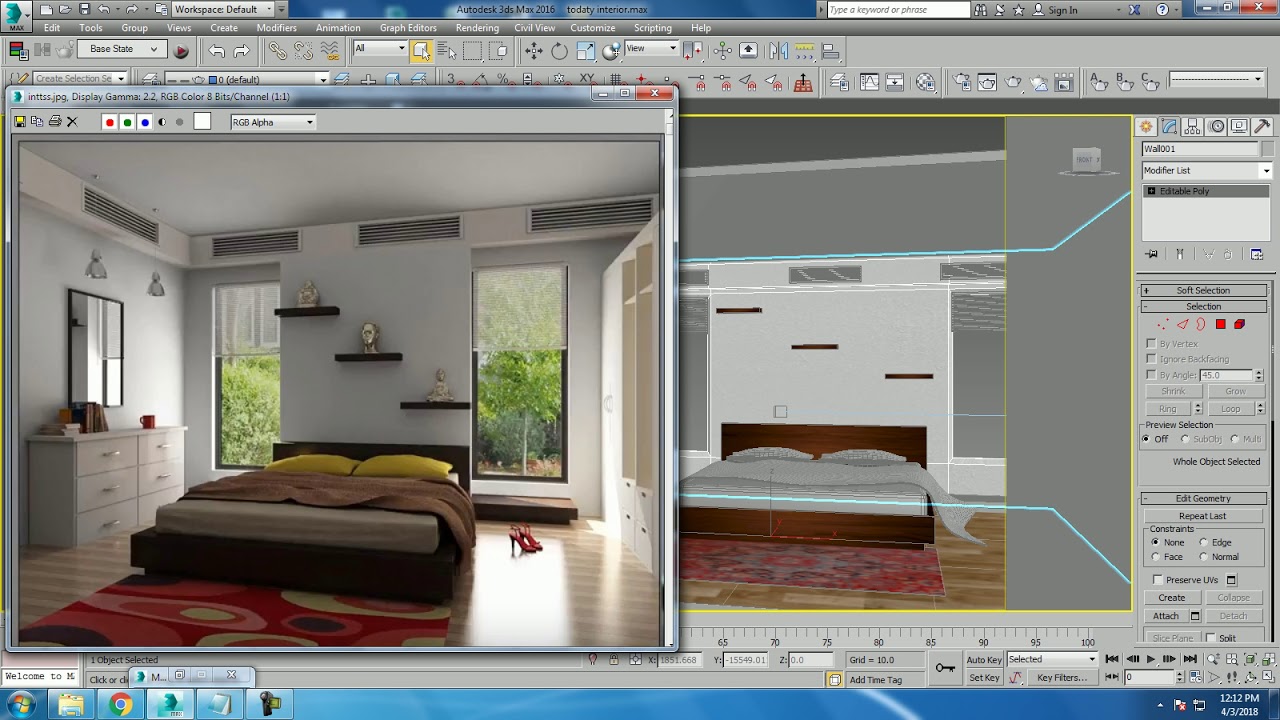
Task: Switch to the Hierarchy command panel
Action: (x=1192, y=127)
